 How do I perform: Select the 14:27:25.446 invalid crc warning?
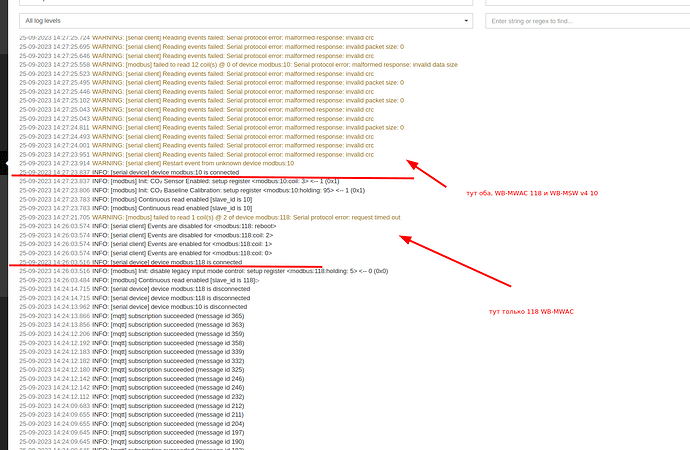click(x=197, y=91)
